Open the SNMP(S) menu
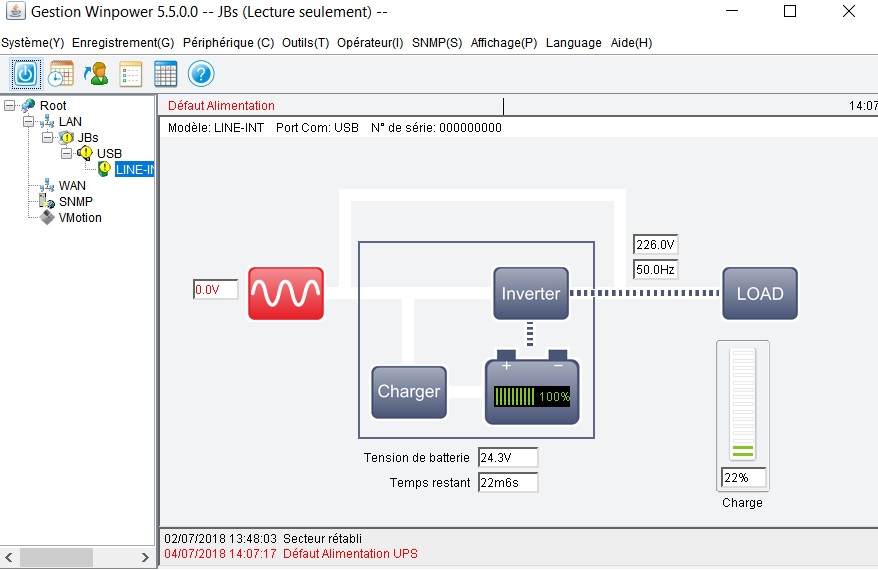The height and width of the screenshot is (570, 878). click(x=437, y=43)
